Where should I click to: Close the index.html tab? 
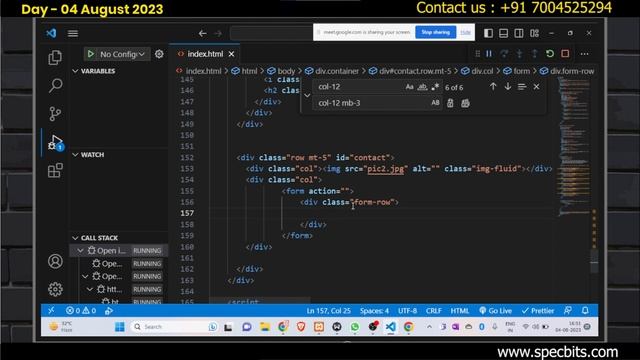click(x=231, y=54)
